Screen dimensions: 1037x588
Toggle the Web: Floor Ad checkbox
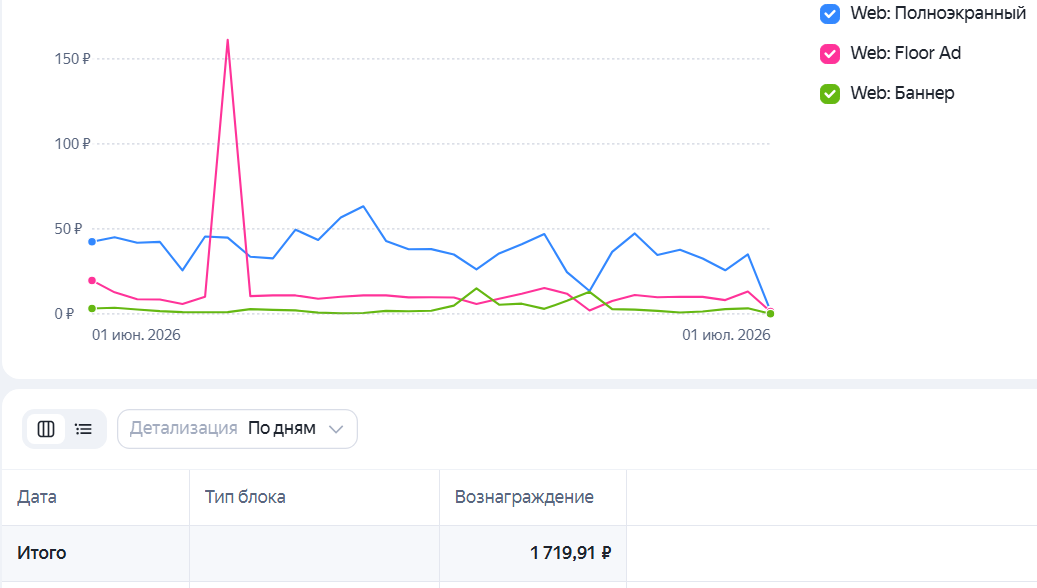(829, 54)
